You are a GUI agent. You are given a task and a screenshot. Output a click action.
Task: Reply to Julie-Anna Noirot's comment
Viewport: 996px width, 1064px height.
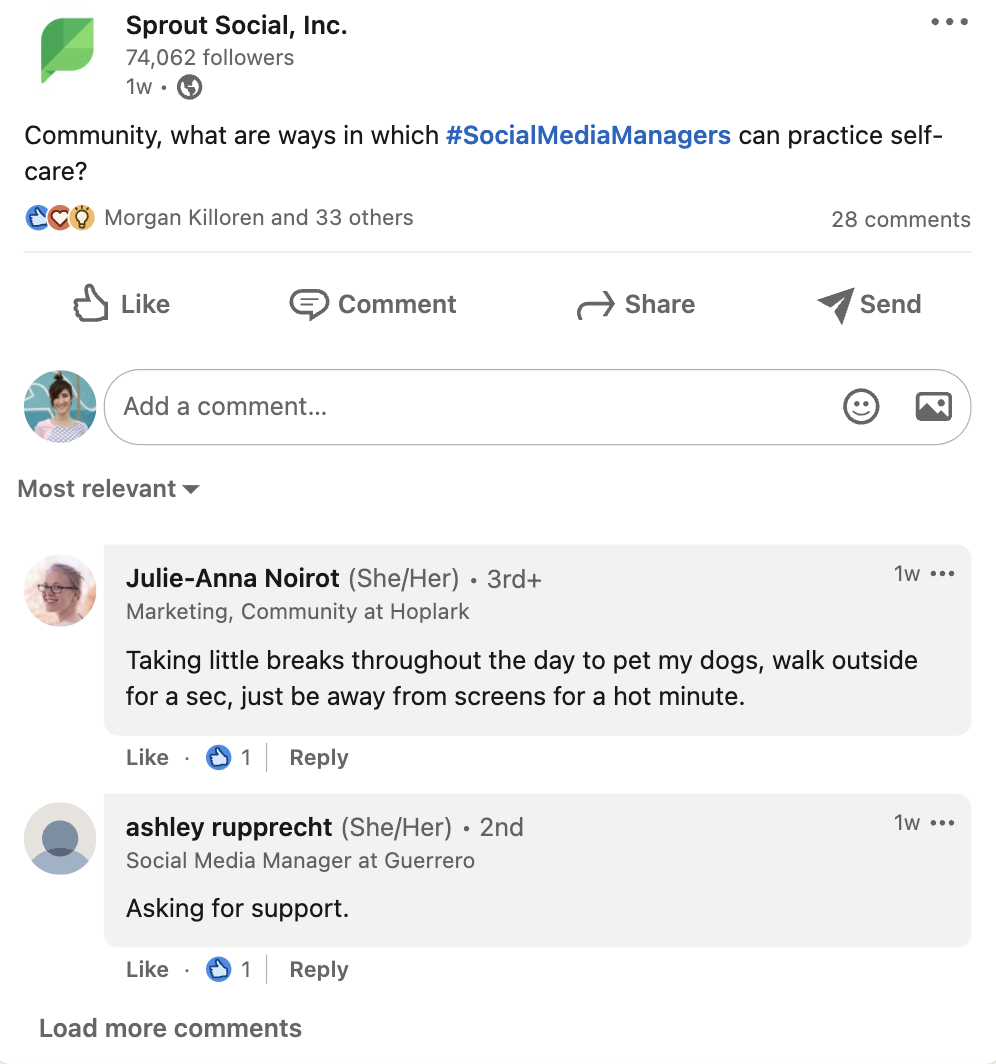(319, 758)
